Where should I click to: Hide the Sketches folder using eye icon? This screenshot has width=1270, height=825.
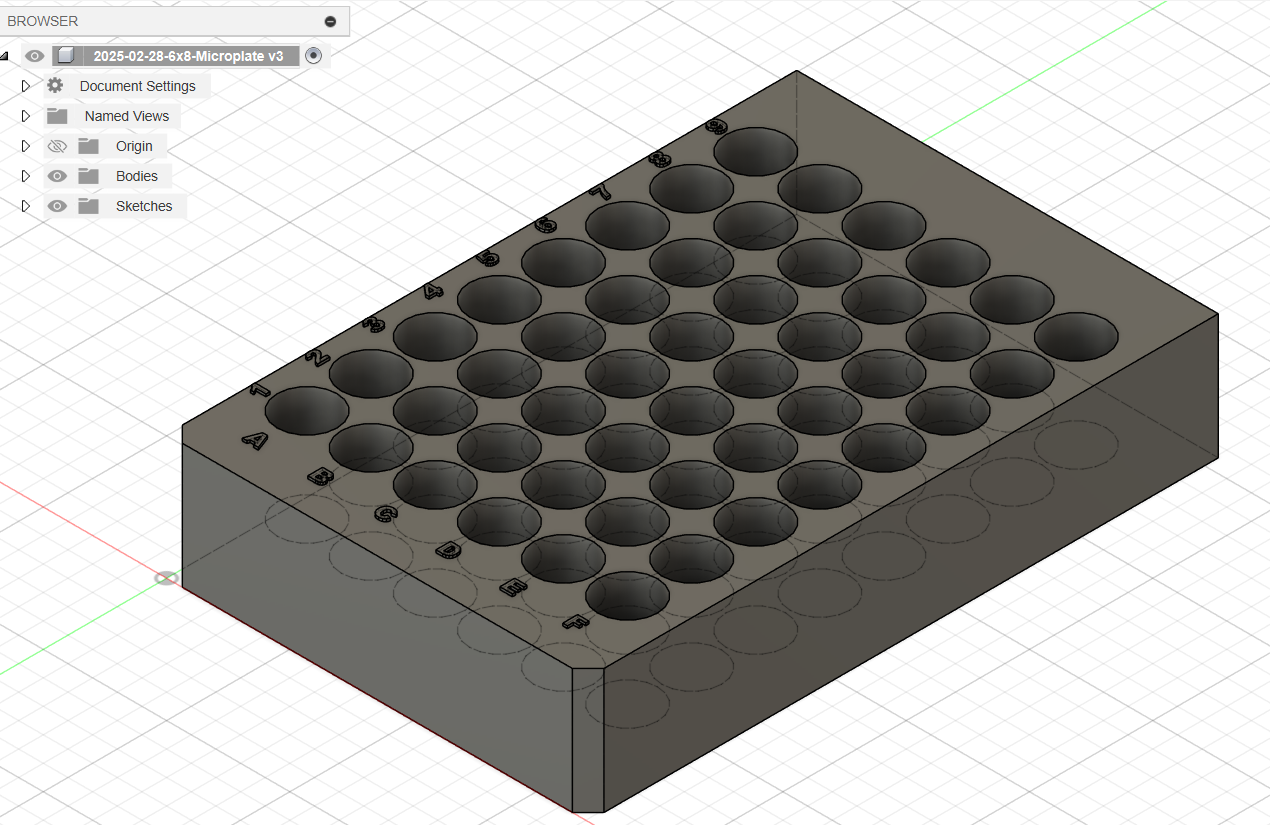pyautogui.click(x=57, y=206)
